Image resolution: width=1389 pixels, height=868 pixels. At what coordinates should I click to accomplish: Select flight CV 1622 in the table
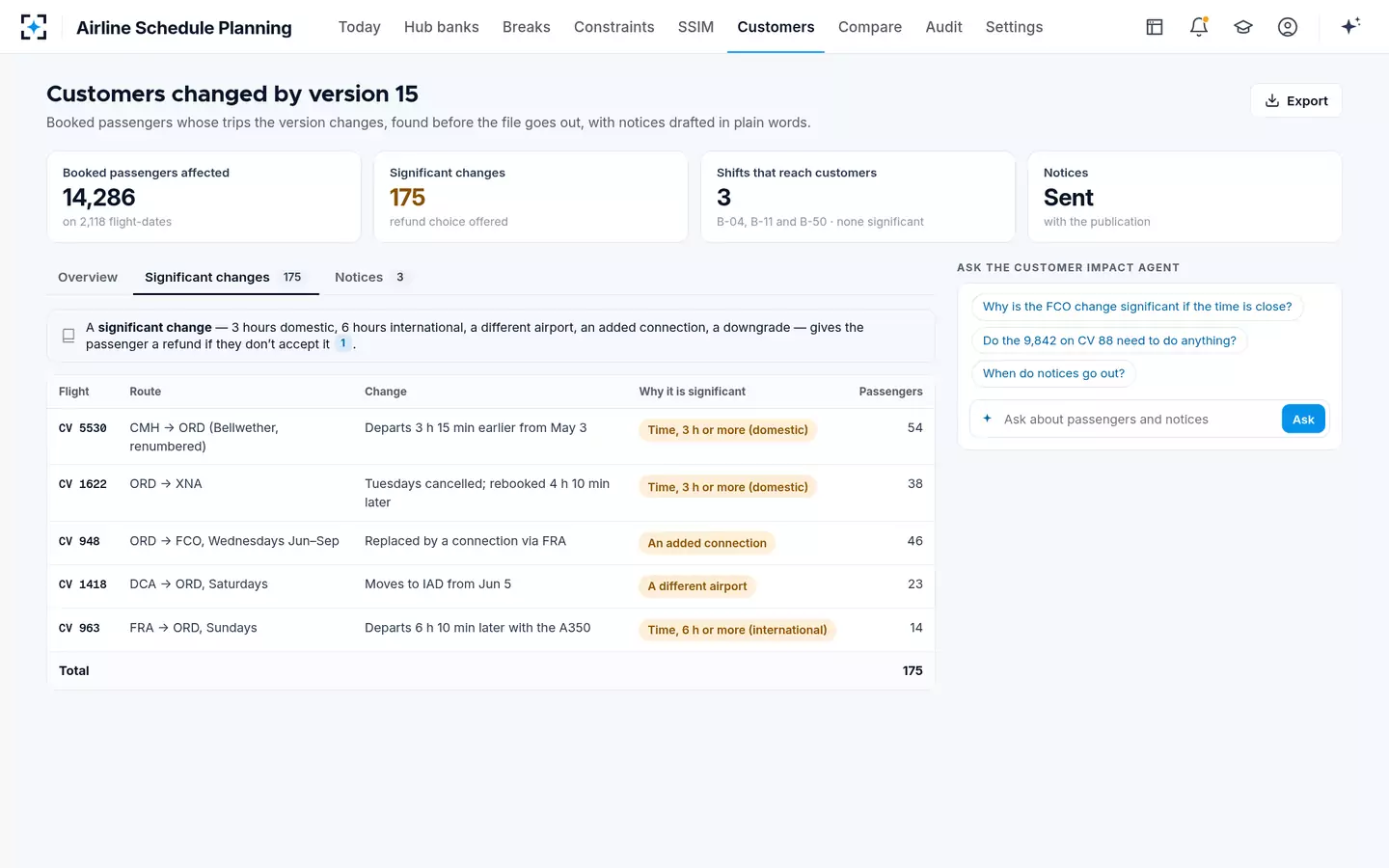click(491, 493)
